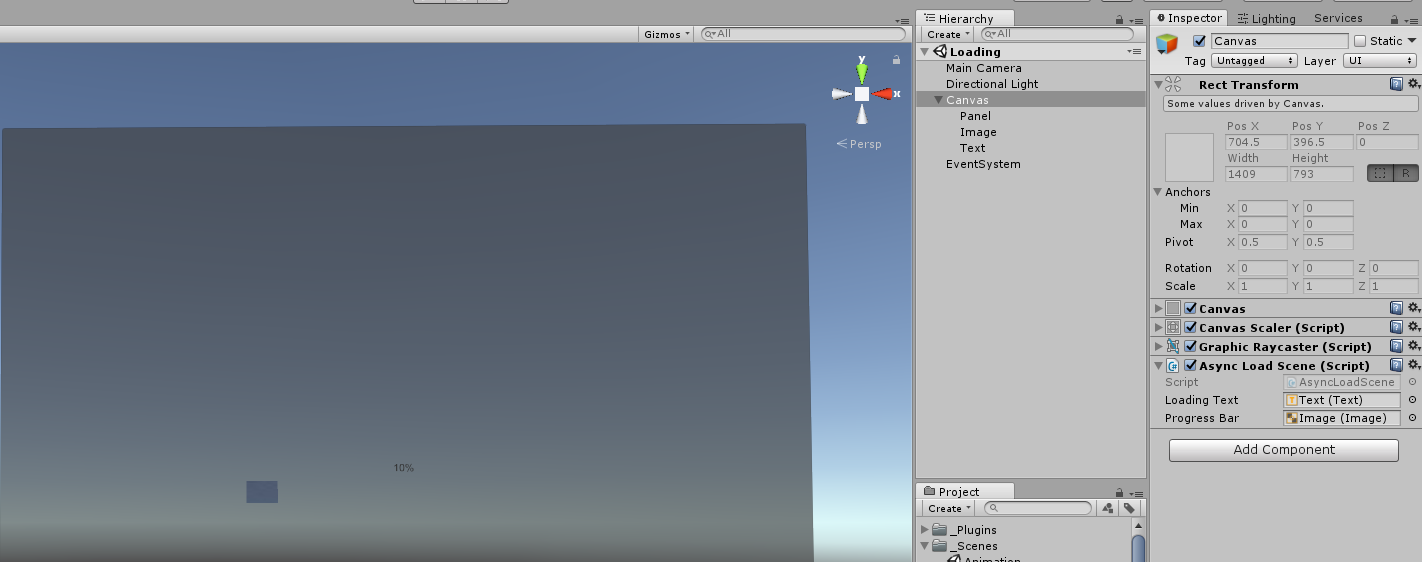1422x562 pixels.
Task: Open Graphic Raycaster gear menu
Action: pyautogui.click(x=1413, y=347)
